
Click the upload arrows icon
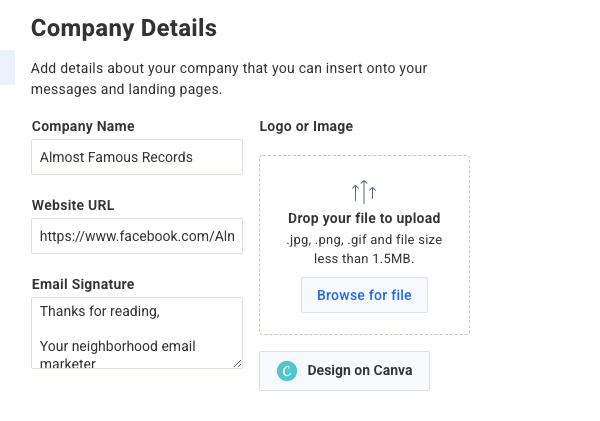point(364,190)
